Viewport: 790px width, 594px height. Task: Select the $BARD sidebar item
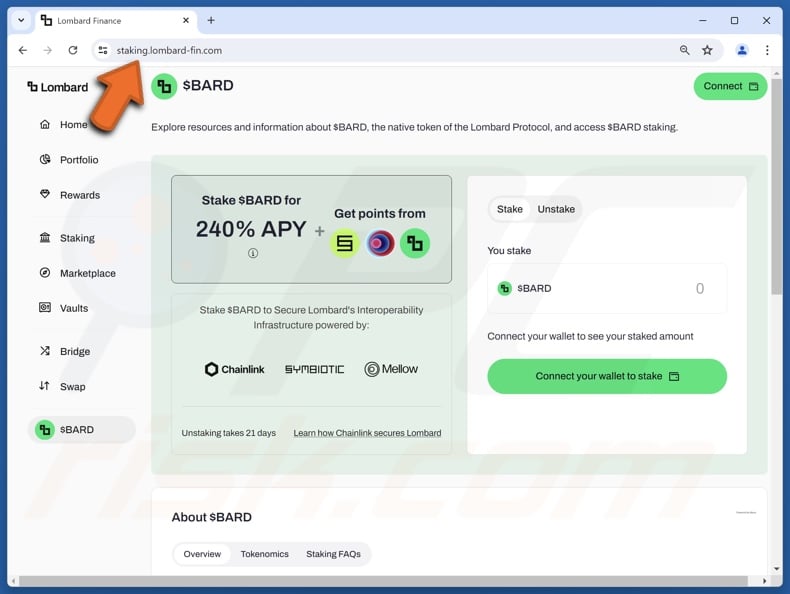pyautogui.click(x=82, y=430)
